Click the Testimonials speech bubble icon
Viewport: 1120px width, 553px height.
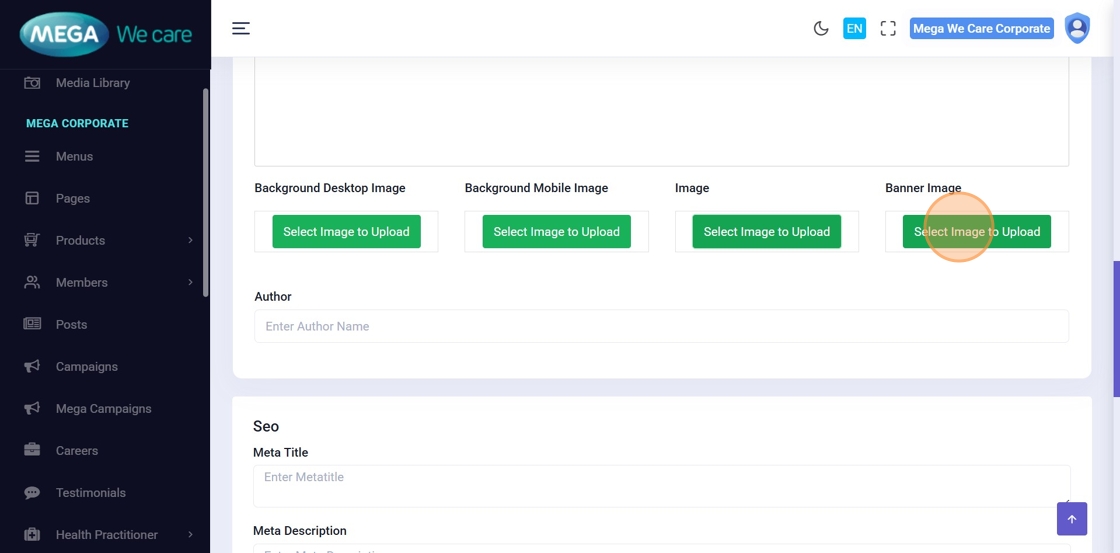32,493
